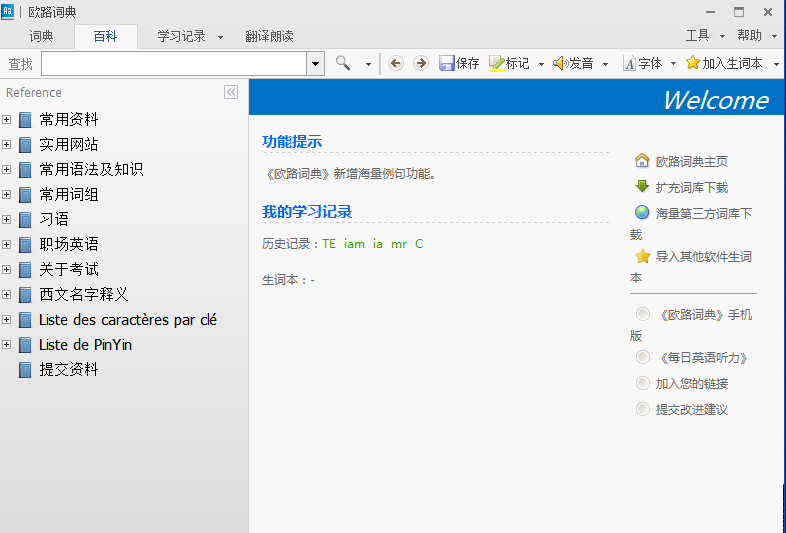
Task: Open the search box history dropdown
Action: pyautogui.click(x=315, y=64)
